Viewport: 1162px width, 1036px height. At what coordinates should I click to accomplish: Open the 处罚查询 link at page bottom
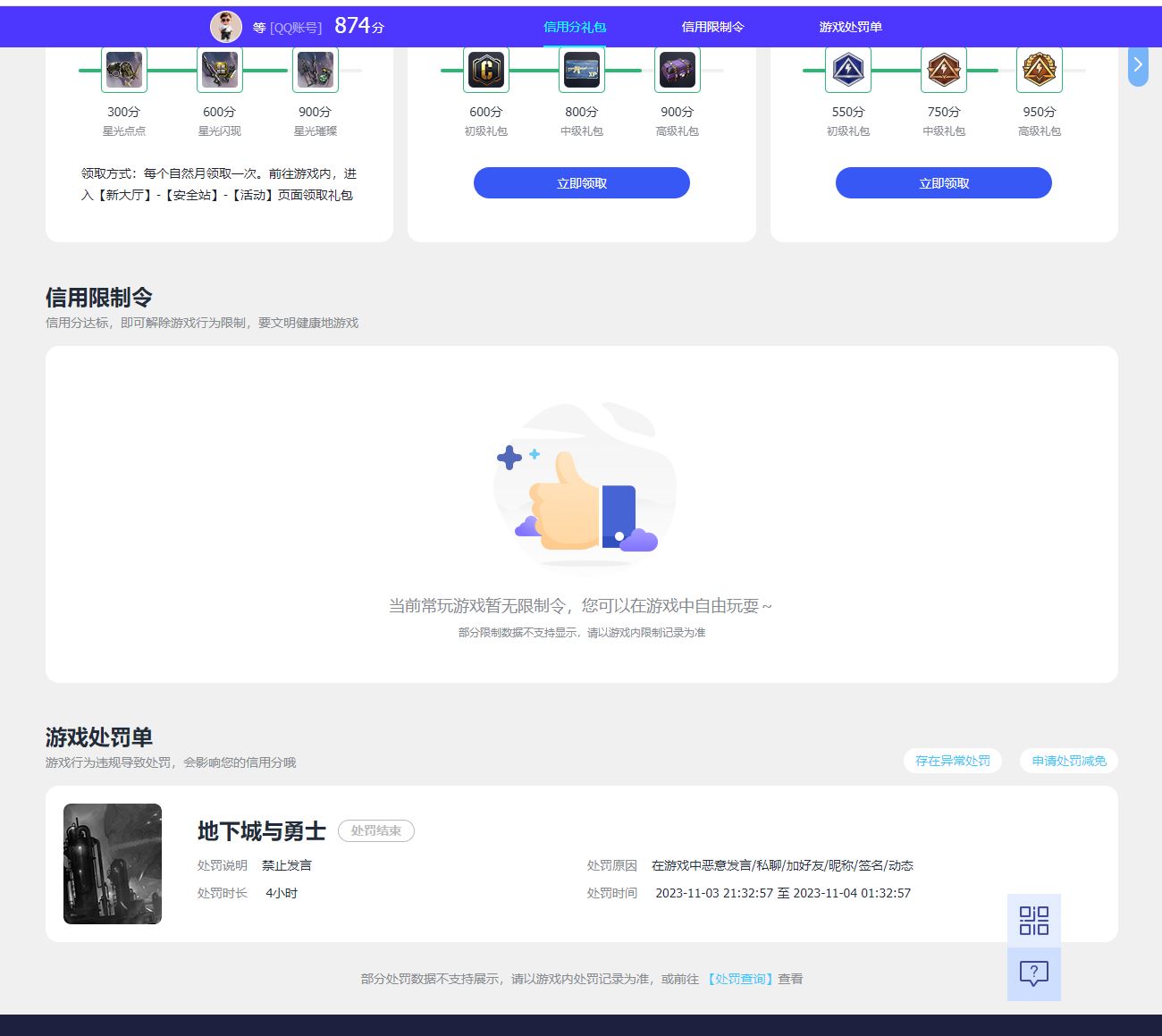[740, 979]
